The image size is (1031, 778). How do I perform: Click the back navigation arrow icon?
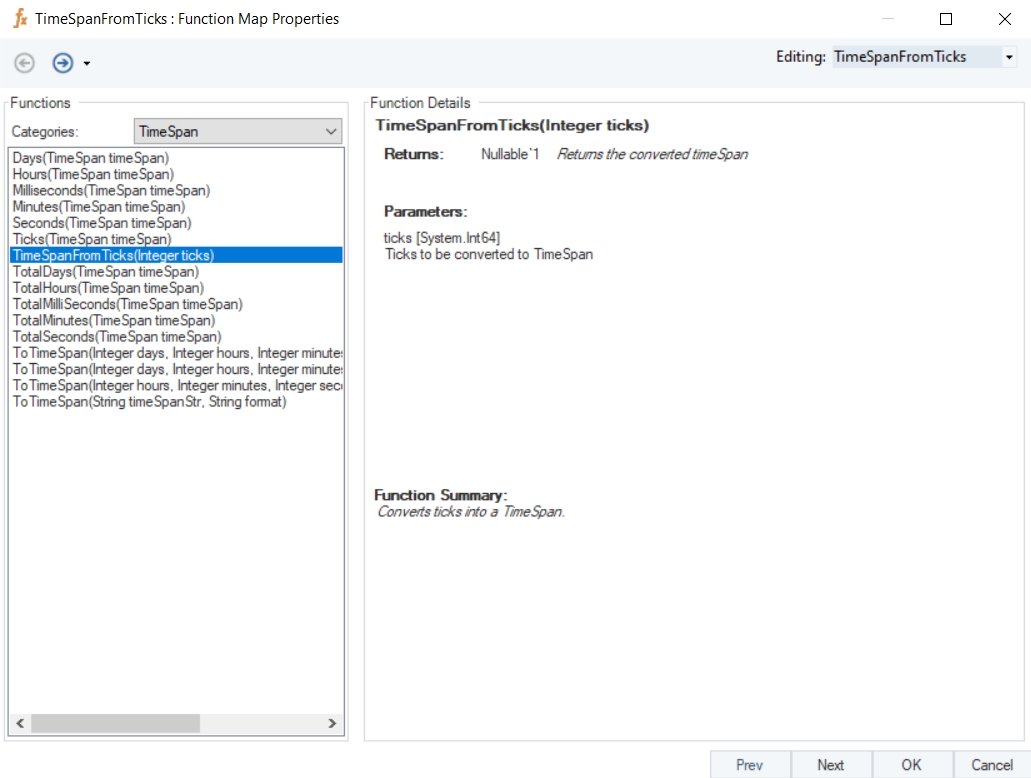(x=25, y=63)
